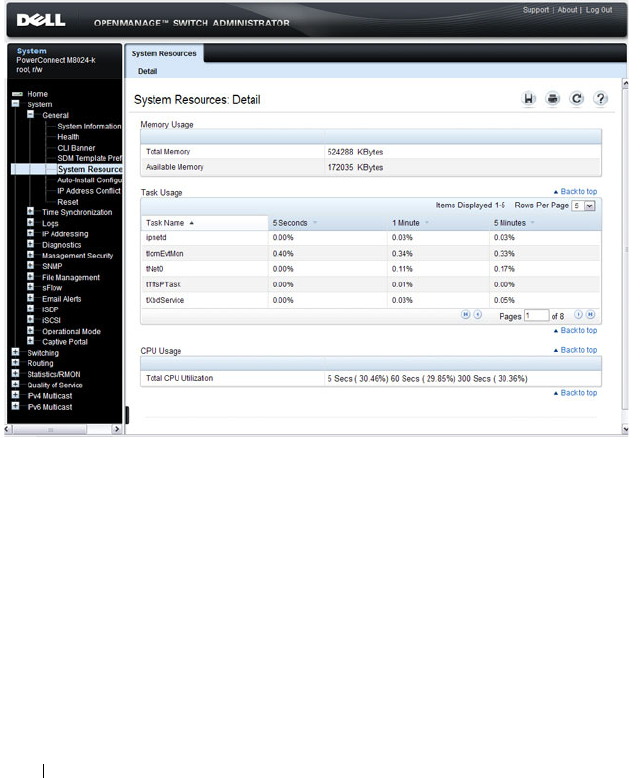Click the tXbdService task name

point(165,300)
